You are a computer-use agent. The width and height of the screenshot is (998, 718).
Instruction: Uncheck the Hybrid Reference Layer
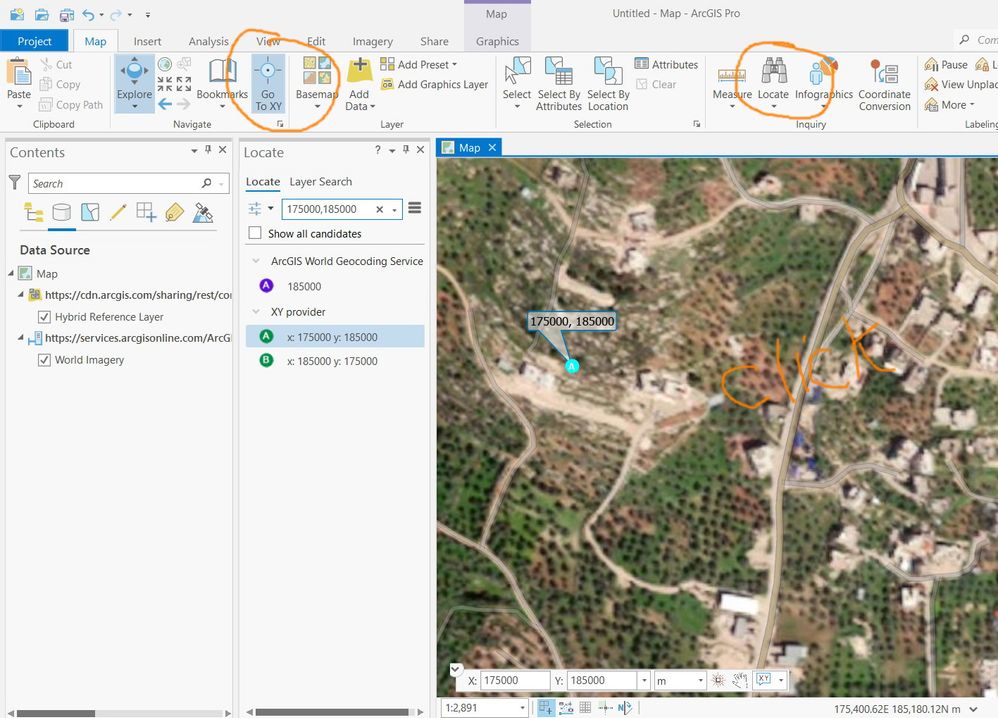click(x=45, y=317)
